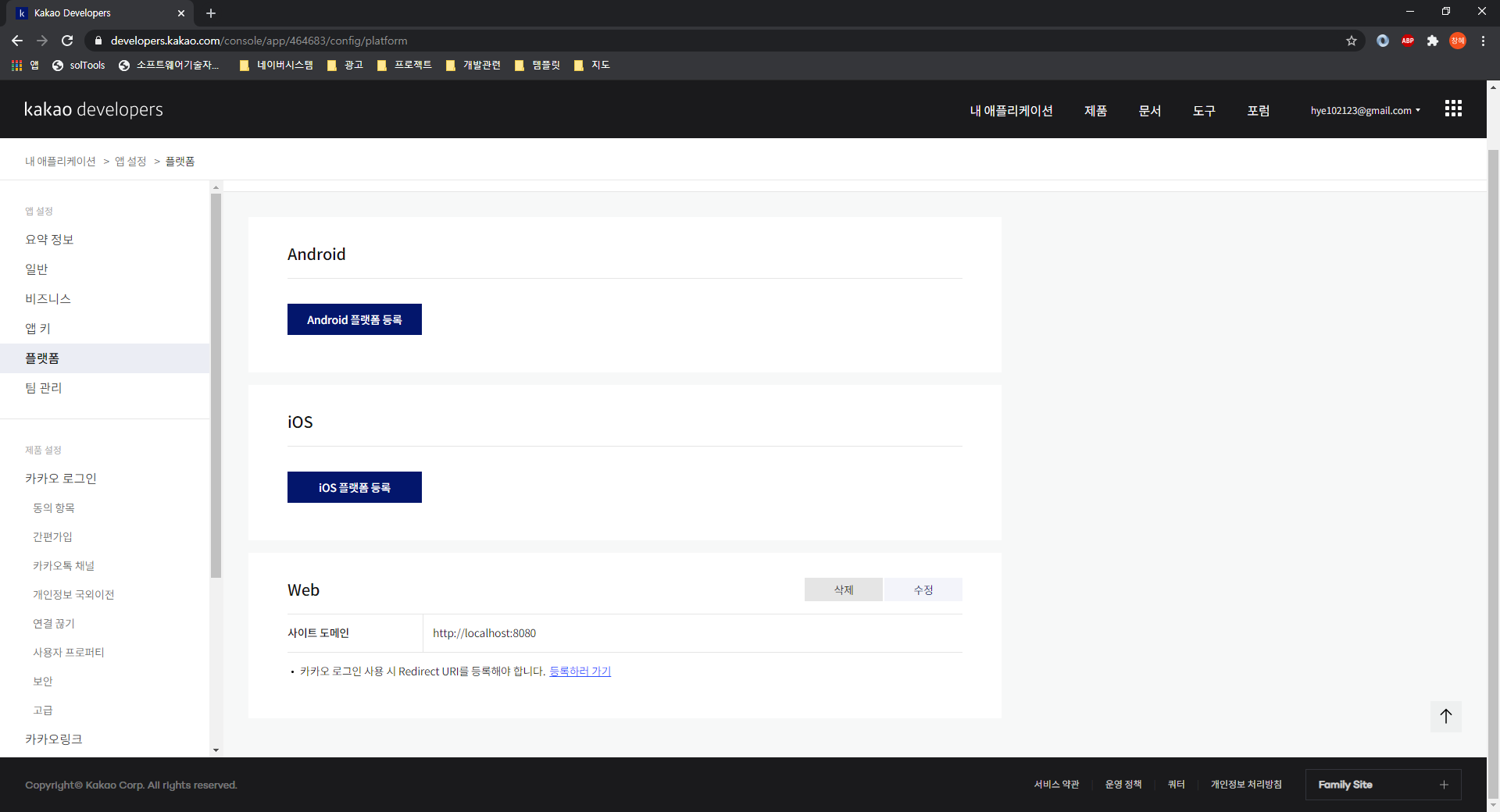Expand the Family Site footer dropdown

[x=1383, y=785]
